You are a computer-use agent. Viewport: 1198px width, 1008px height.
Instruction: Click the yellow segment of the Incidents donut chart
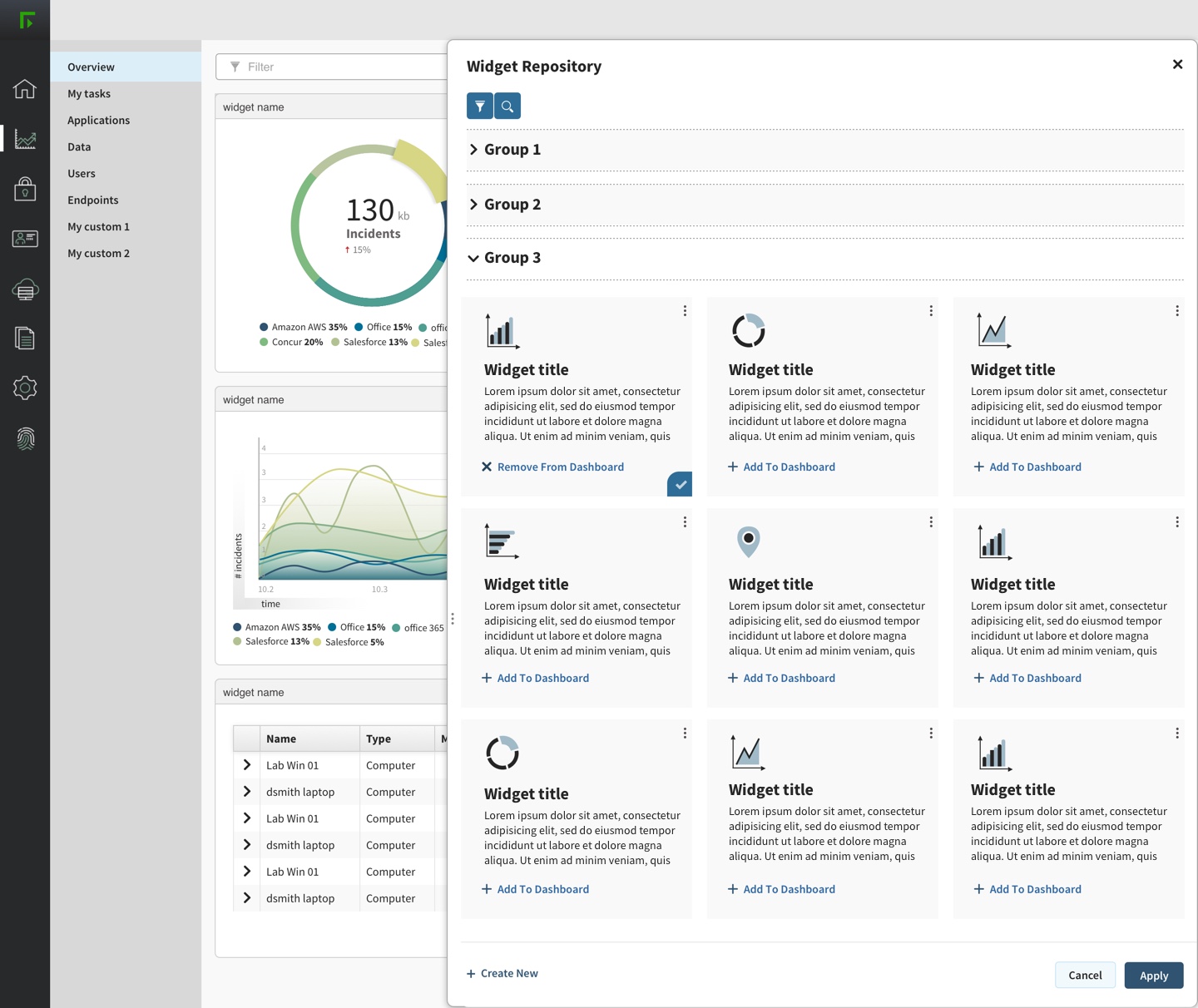click(421, 169)
